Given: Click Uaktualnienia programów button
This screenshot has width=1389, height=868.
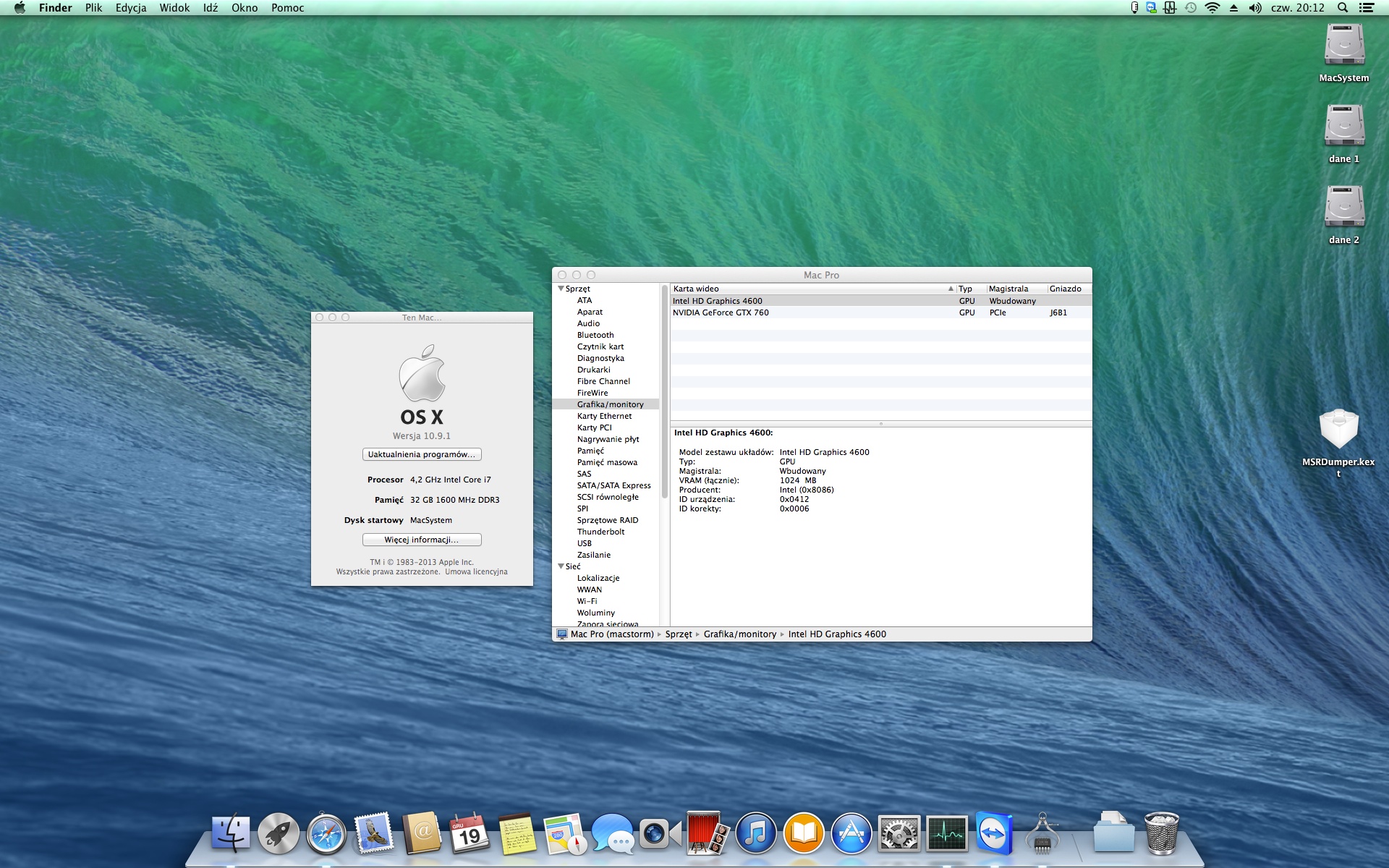Looking at the screenshot, I should tap(422, 454).
